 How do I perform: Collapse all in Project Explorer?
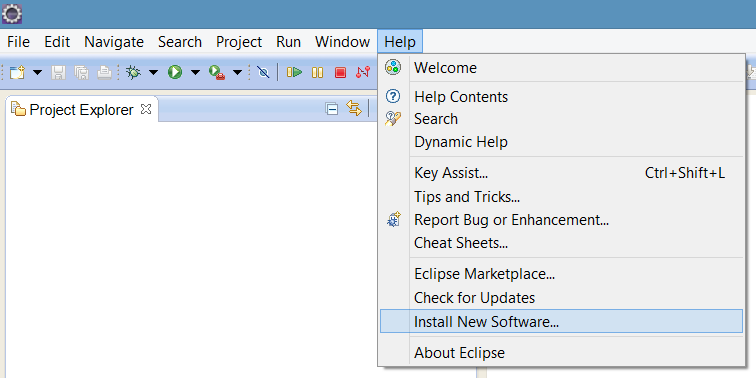(332, 109)
